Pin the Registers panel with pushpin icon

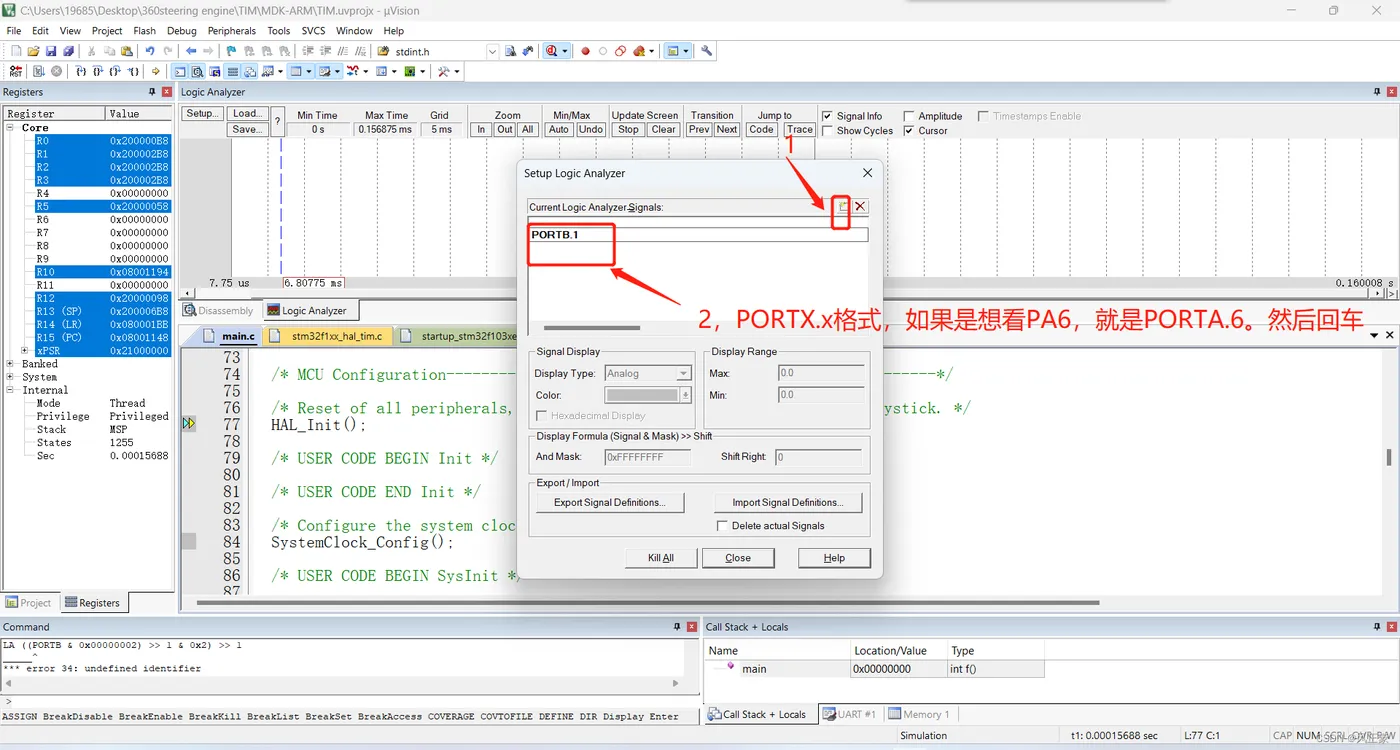tap(150, 92)
